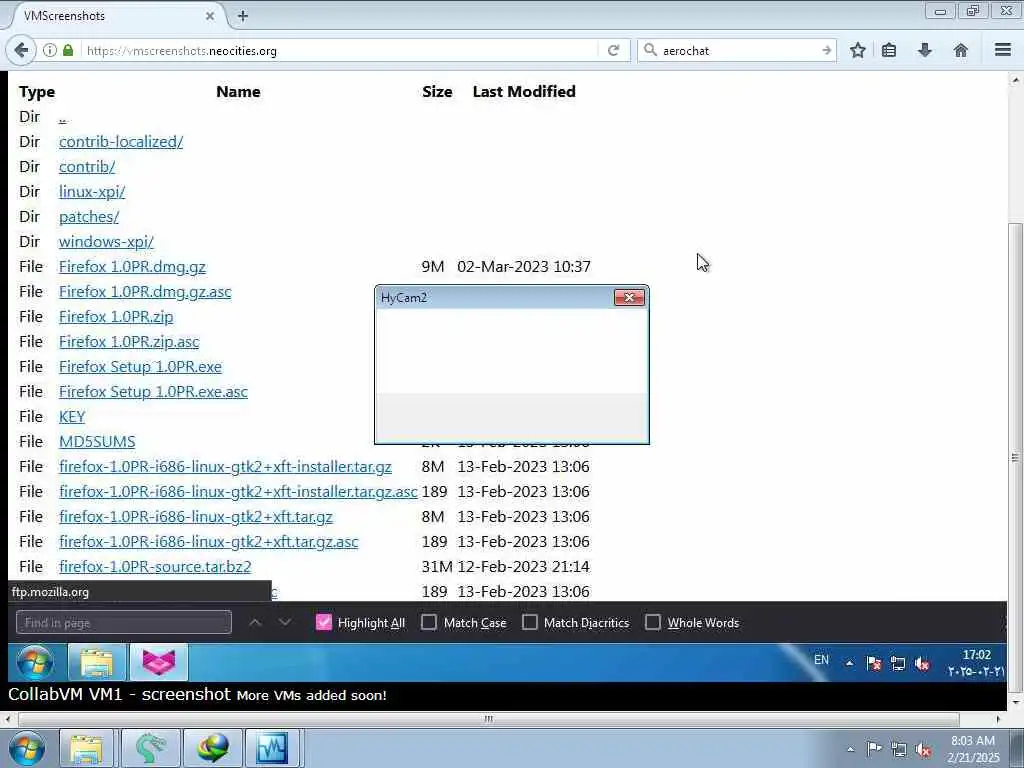Viewport: 1024px width, 768px height.
Task: Jump to next find match arrow
Action: (x=285, y=622)
